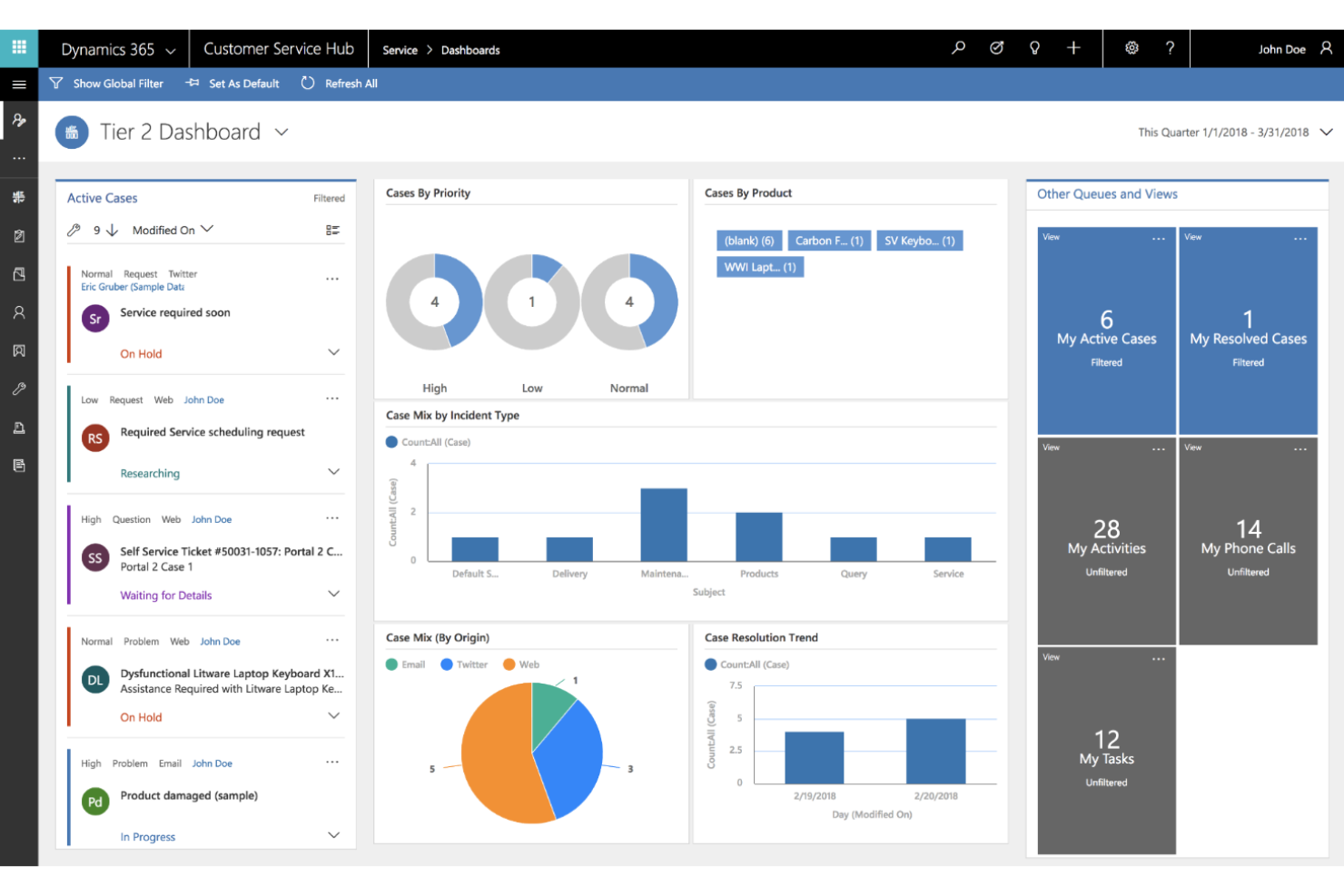
Task: Expand the Dynamics 365 app dropdown
Action: pos(170,51)
